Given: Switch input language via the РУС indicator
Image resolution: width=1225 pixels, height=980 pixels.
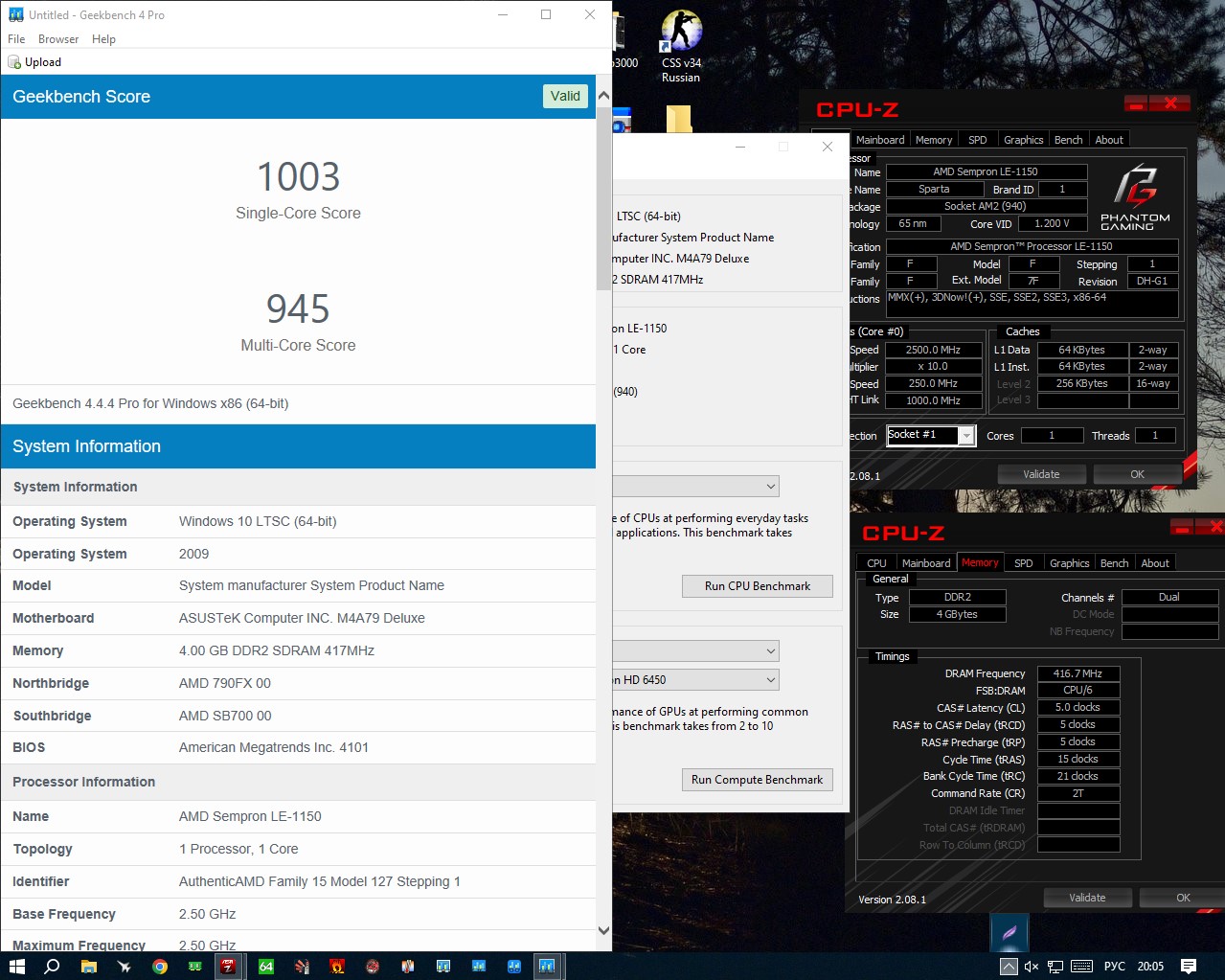Looking at the screenshot, I should (x=1115, y=966).
